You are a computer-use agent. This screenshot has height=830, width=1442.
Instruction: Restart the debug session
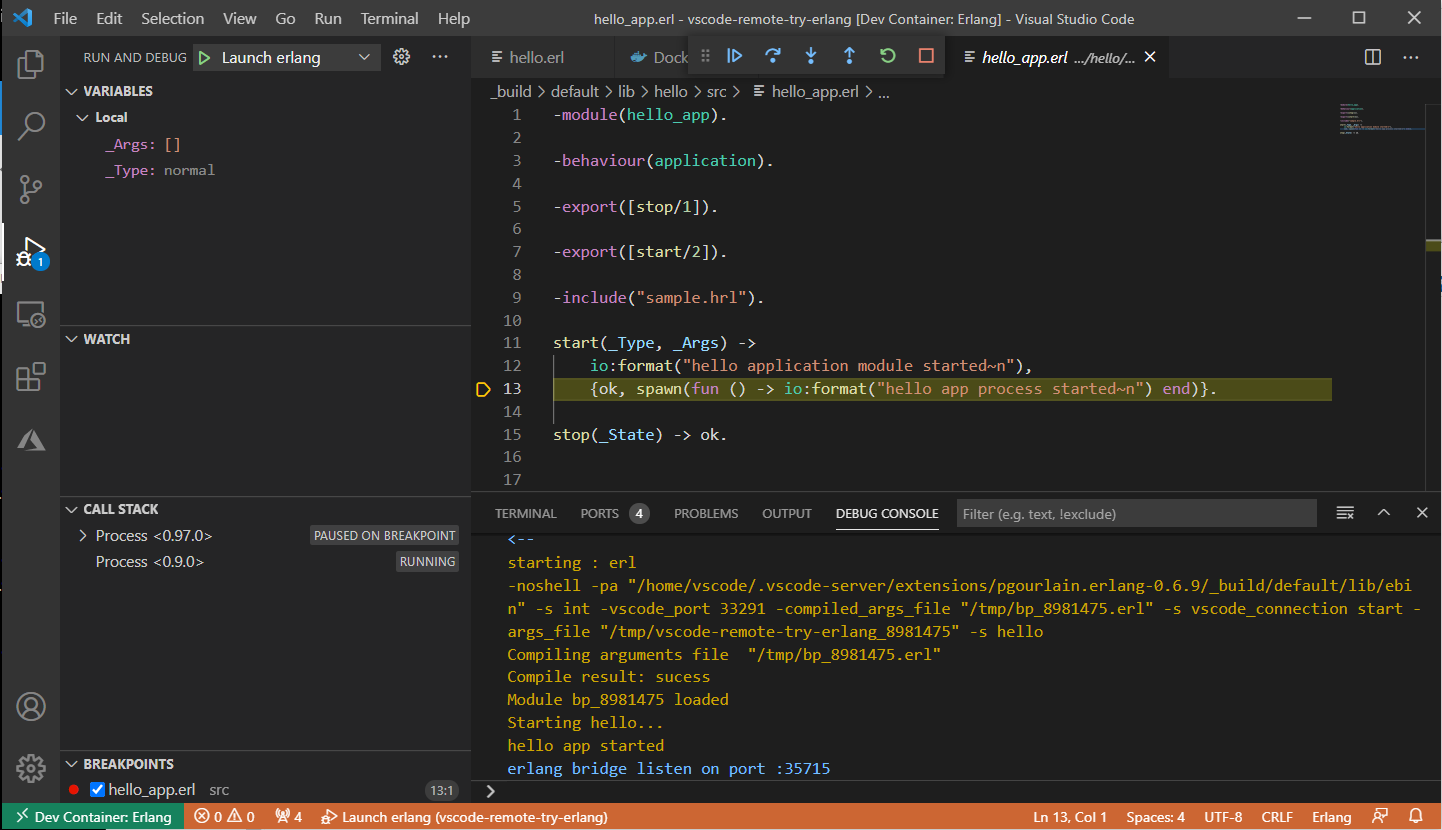coord(888,57)
